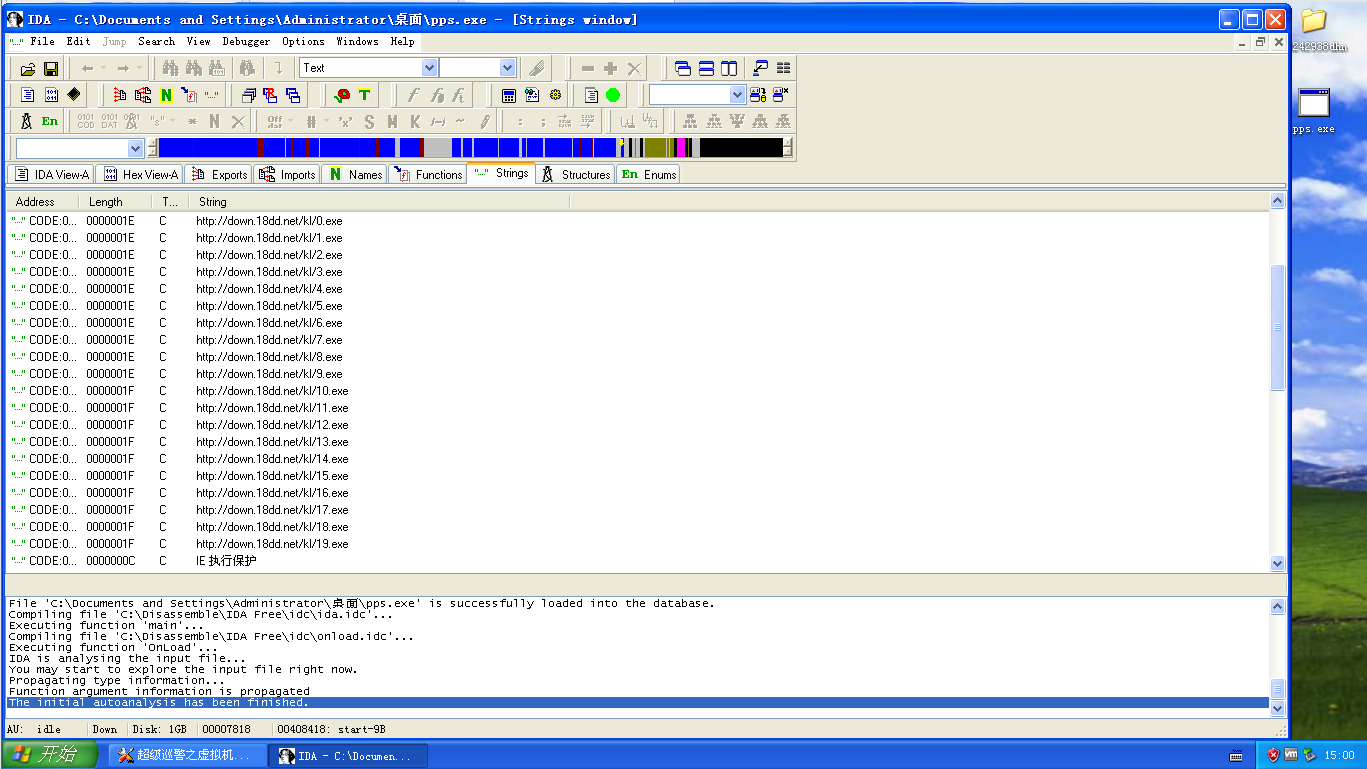
Task: Click the green N names toolbar icon
Action: (x=166, y=95)
